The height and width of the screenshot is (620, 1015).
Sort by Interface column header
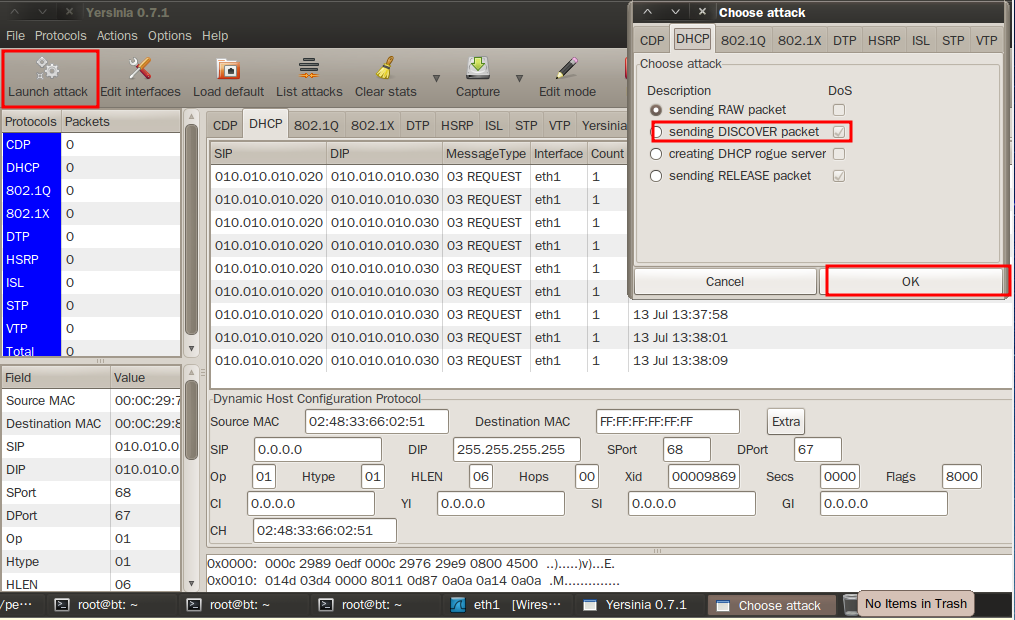pos(558,153)
